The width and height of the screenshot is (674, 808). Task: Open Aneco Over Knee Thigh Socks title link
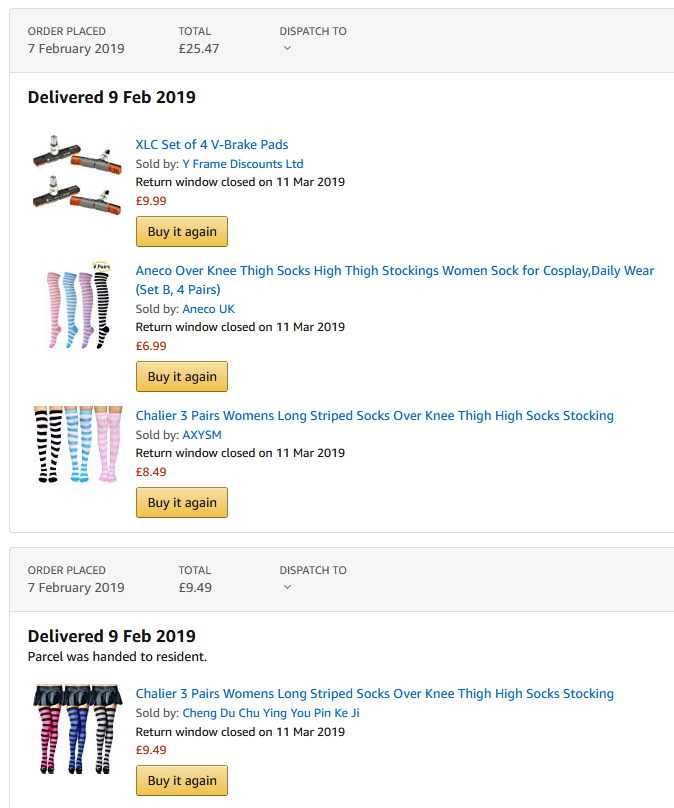395,280
